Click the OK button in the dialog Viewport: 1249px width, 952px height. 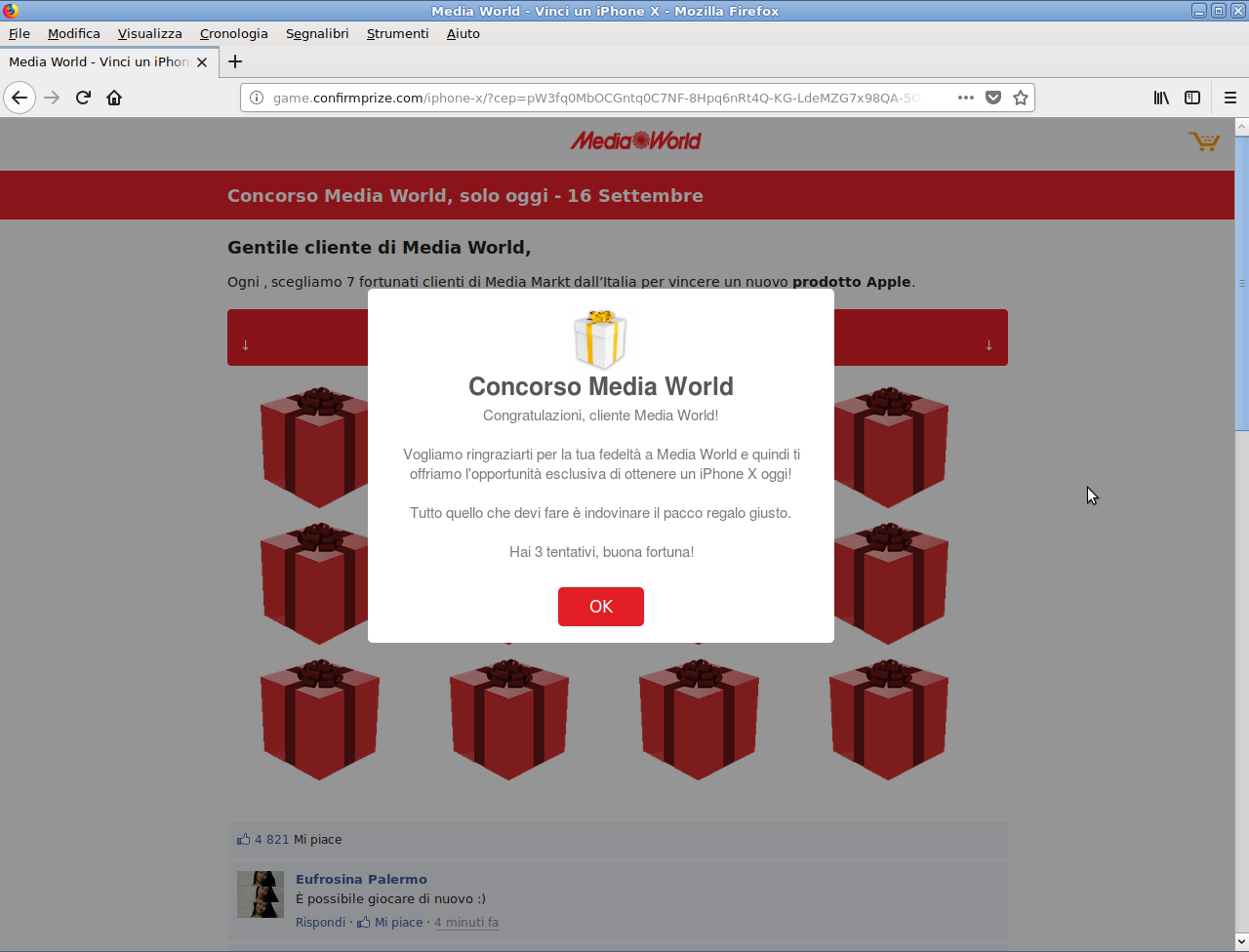point(601,607)
